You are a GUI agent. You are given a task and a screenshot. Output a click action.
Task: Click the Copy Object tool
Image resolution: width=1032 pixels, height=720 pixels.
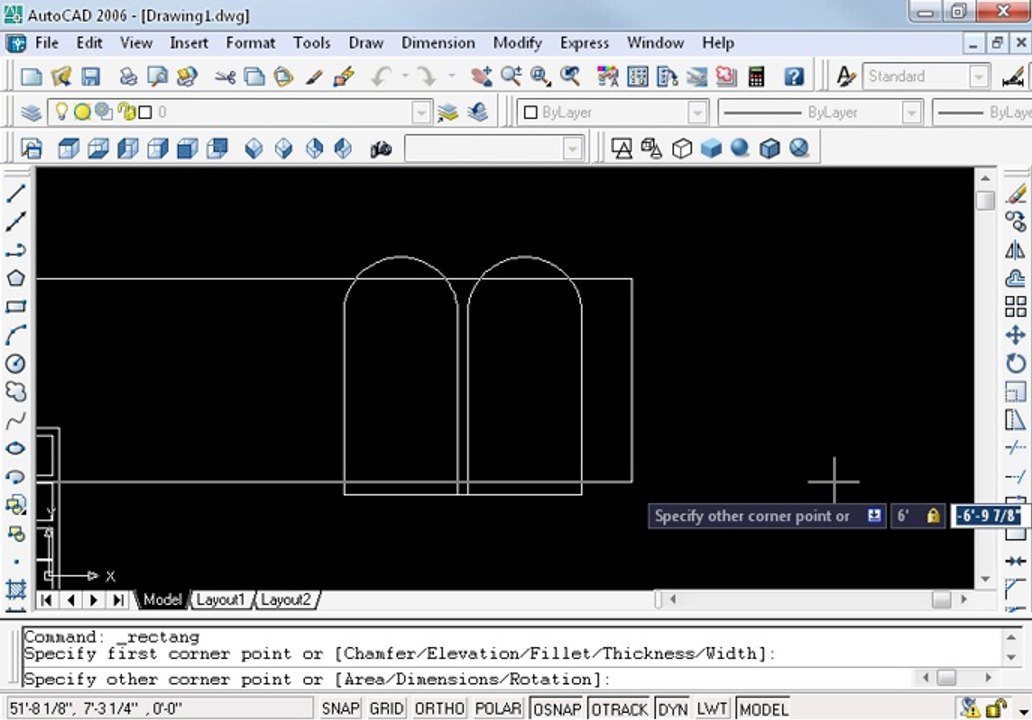coord(1016,222)
